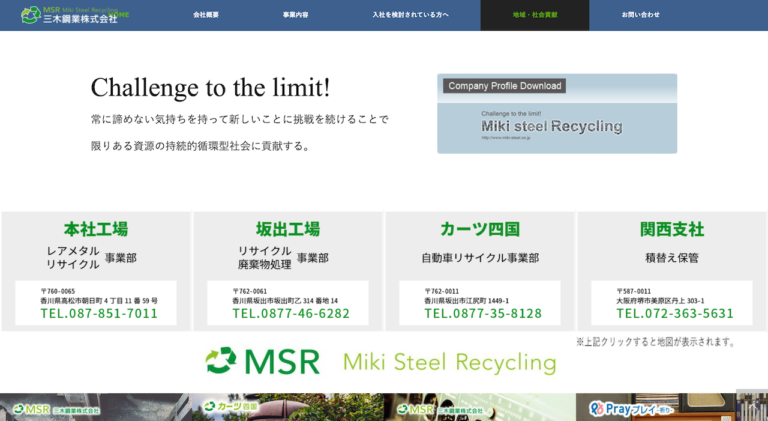The width and height of the screenshot is (768, 421).
Task: Open the カーツ四国 photo thumbnail at the bottom
Action: click(x=288, y=407)
